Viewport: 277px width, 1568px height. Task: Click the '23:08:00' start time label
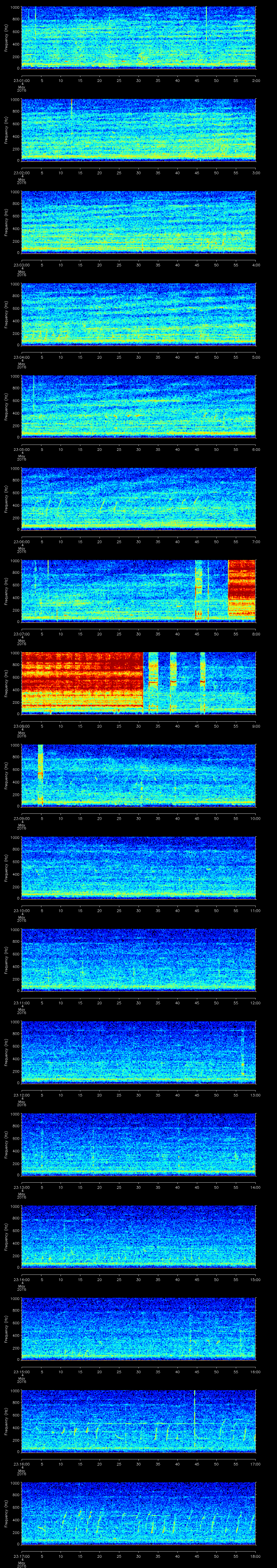[22, 726]
